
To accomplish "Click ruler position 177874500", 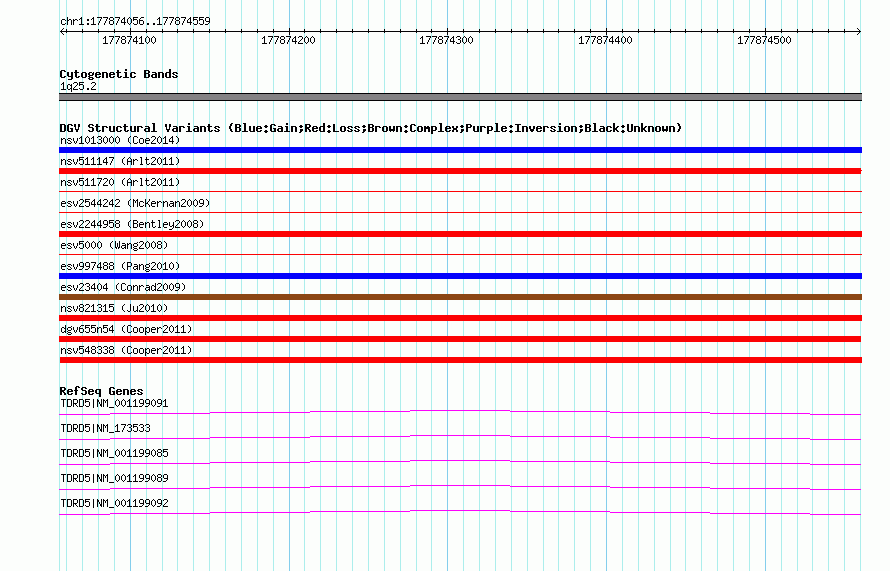I will (x=764, y=40).
